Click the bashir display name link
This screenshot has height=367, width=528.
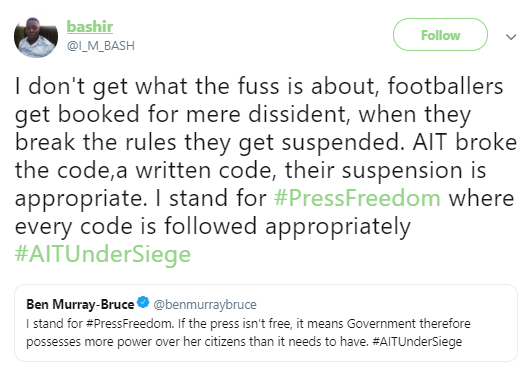tap(90, 27)
